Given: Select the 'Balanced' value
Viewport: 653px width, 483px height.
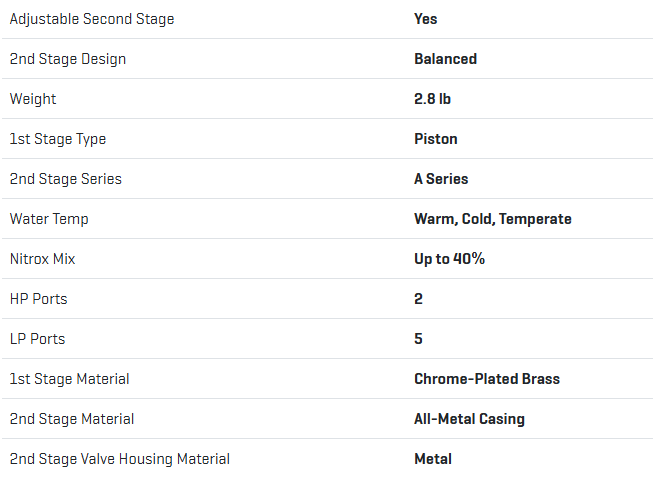Looking at the screenshot, I should pyautogui.click(x=445, y=59).
